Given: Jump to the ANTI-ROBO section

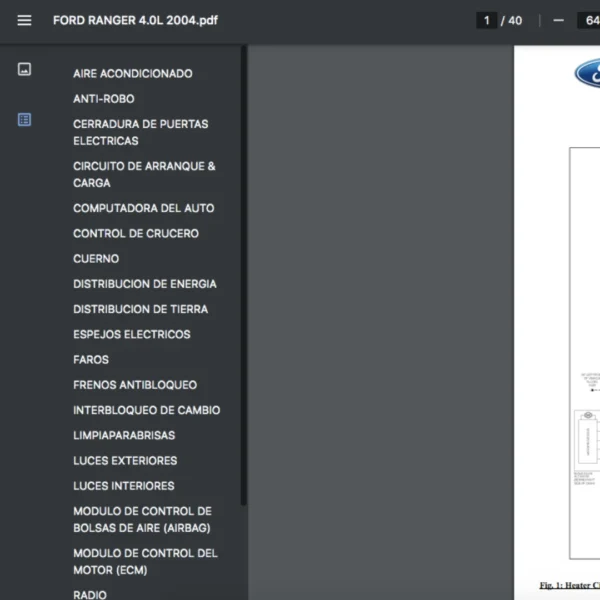Looking at the screenshot, I should [x=104, y=99].
